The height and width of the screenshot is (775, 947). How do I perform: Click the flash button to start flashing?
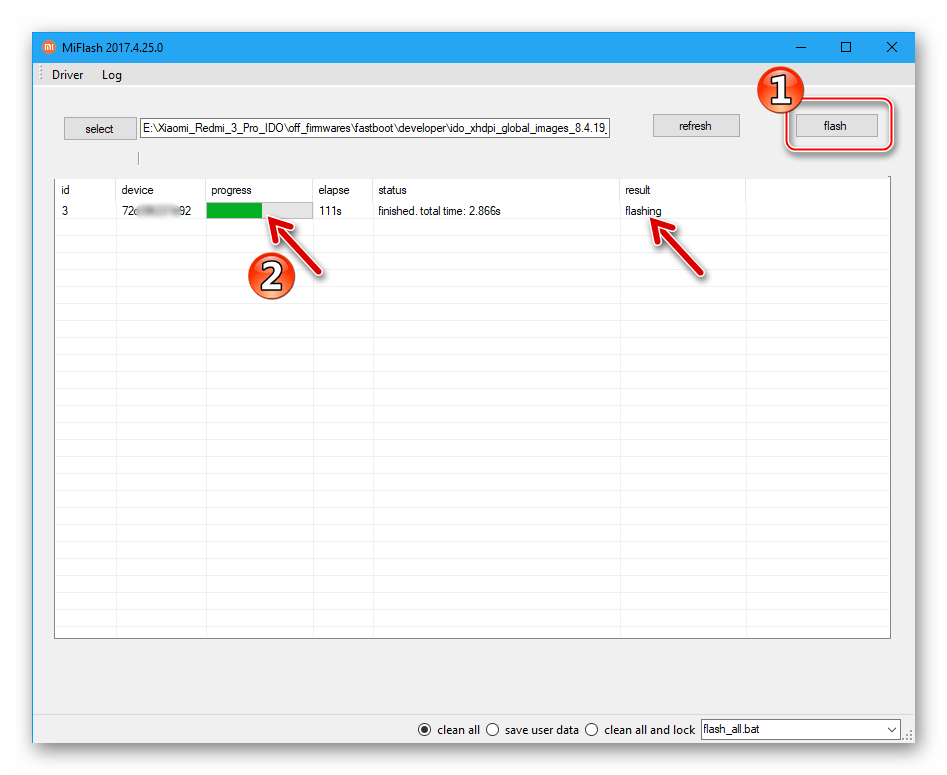pyautogui.click(x=836, y=126)
